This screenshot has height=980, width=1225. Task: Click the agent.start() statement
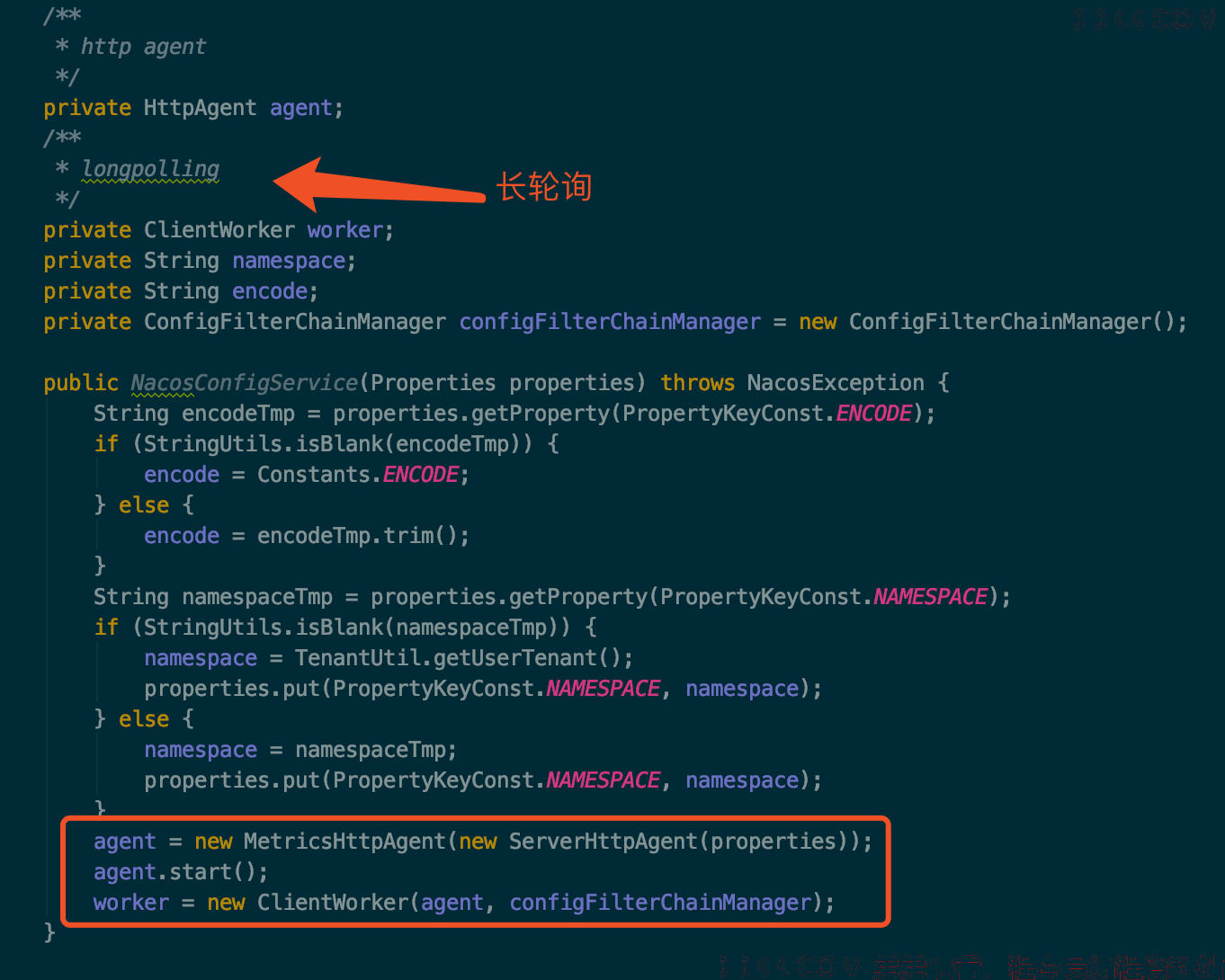[181, 872]
